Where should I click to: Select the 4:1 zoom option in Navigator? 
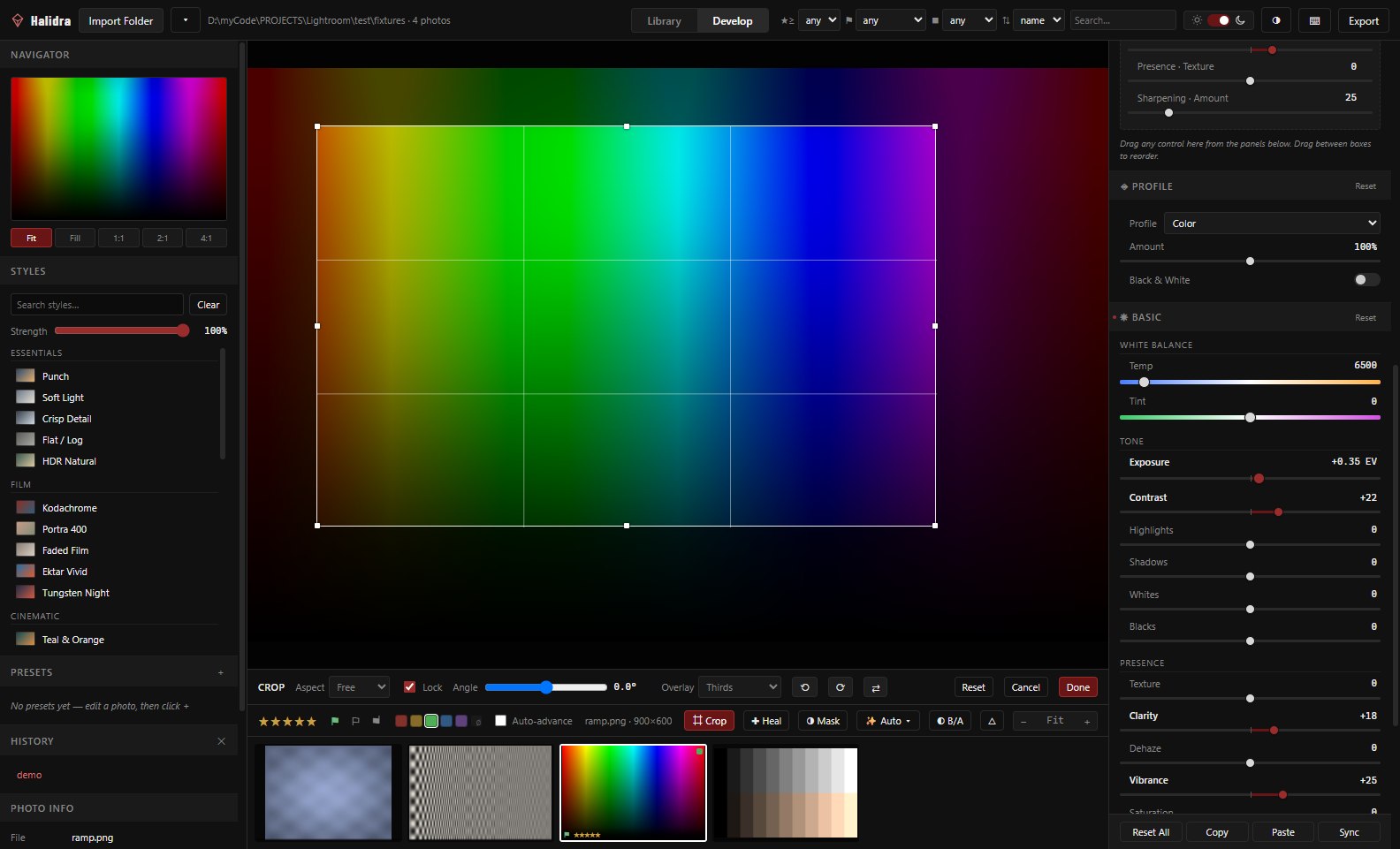(206, 238)
